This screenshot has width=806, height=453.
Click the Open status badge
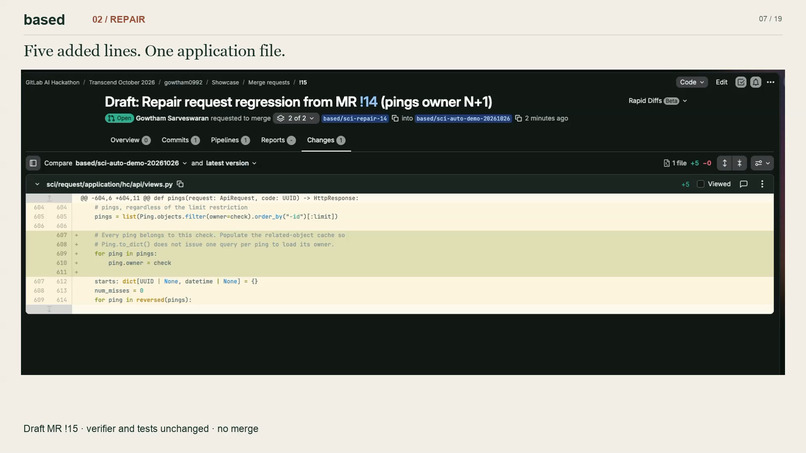tap(119, 118)
